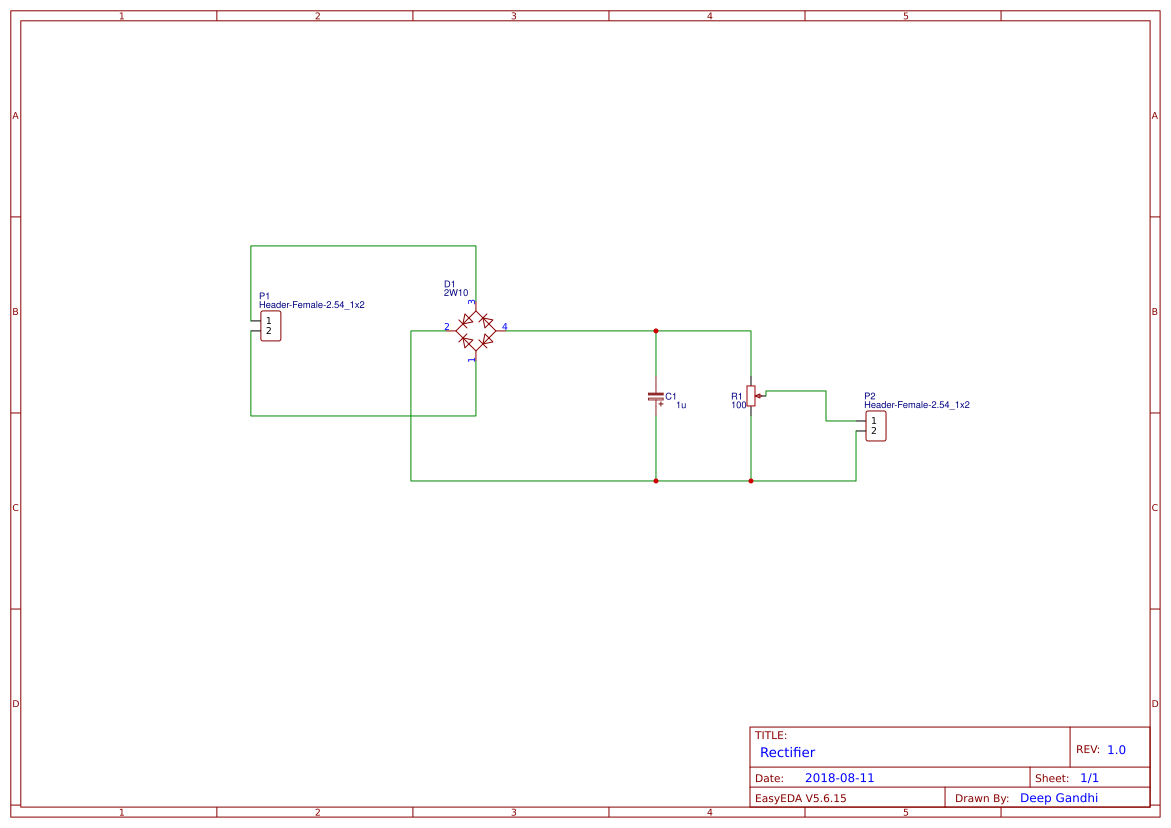Click the junction dot above capacitor C1
Viewport: 1171px width, 828px height.
[x=656, y=329]
